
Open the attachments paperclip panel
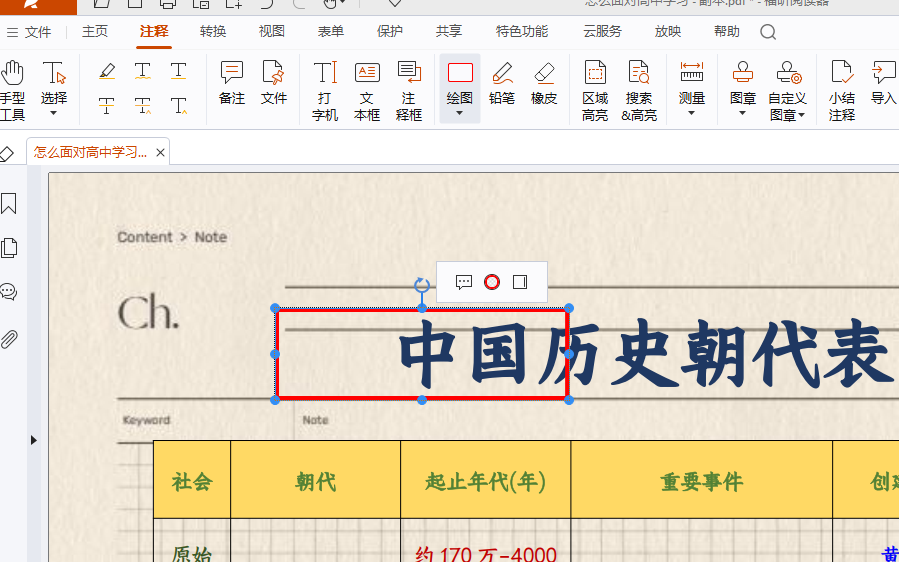9,339
